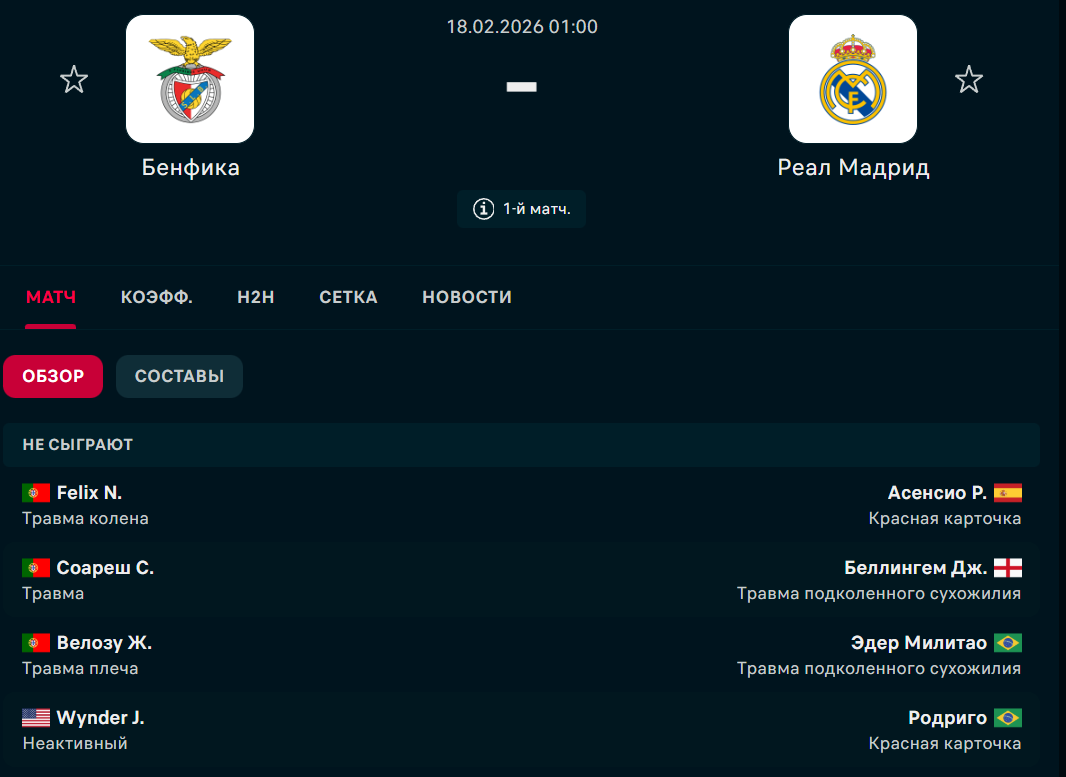
Task: Switch to the H2H tab
Action: point(256,297)
